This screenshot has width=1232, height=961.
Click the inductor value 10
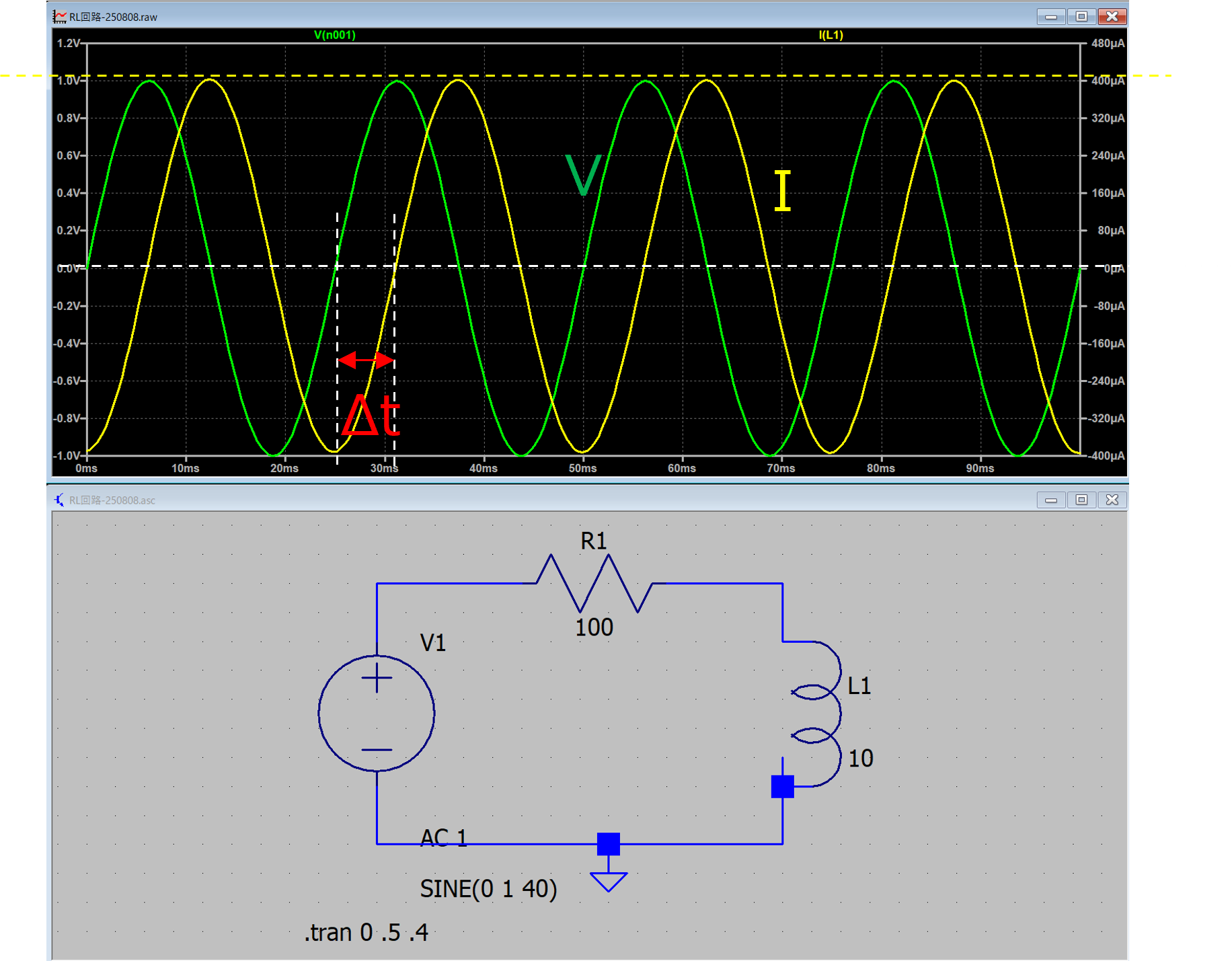[x=860, y=759]
